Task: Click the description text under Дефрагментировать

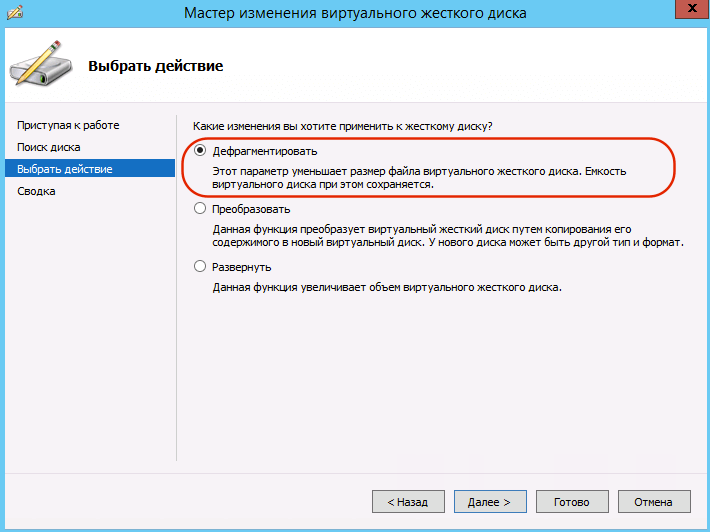Action: point(418,179)
